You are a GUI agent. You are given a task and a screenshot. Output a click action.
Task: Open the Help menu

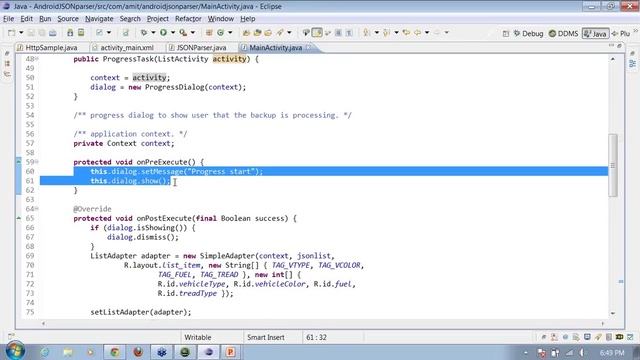[x=247, y=19]
